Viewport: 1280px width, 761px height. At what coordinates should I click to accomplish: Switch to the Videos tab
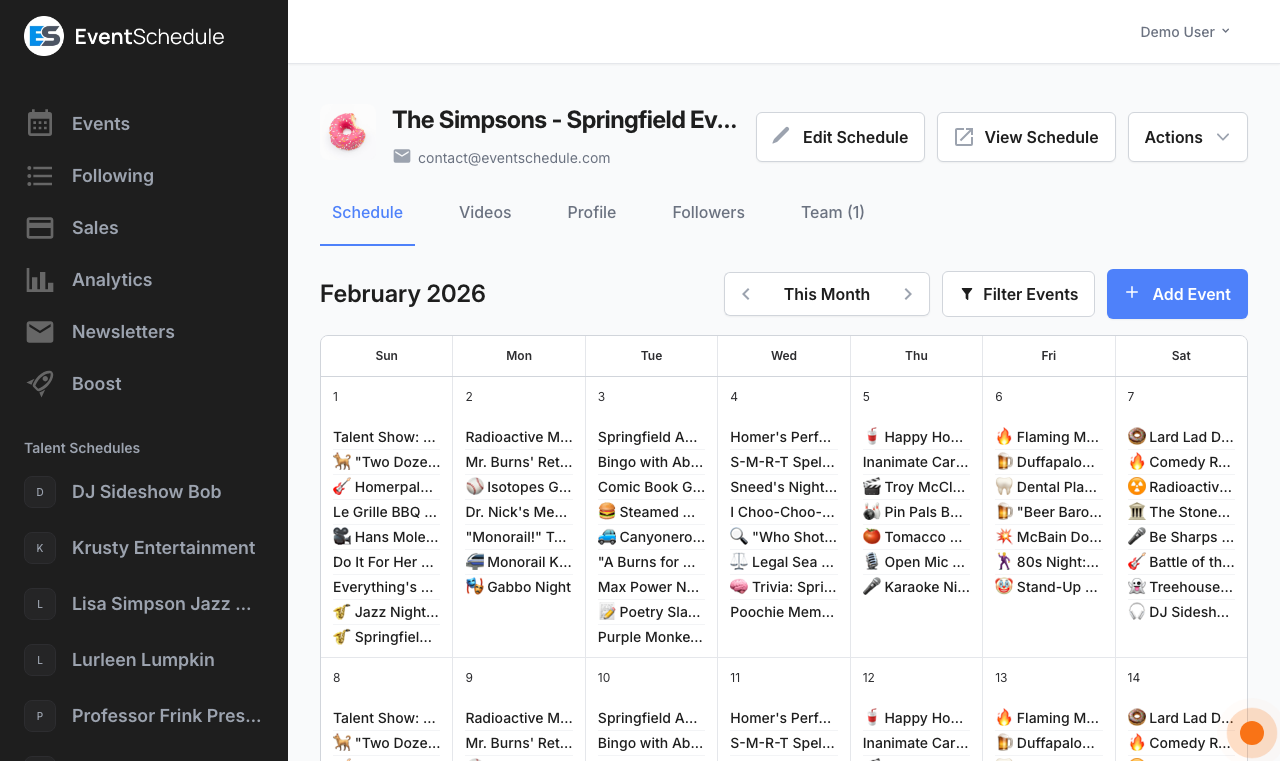pos(485,212)
